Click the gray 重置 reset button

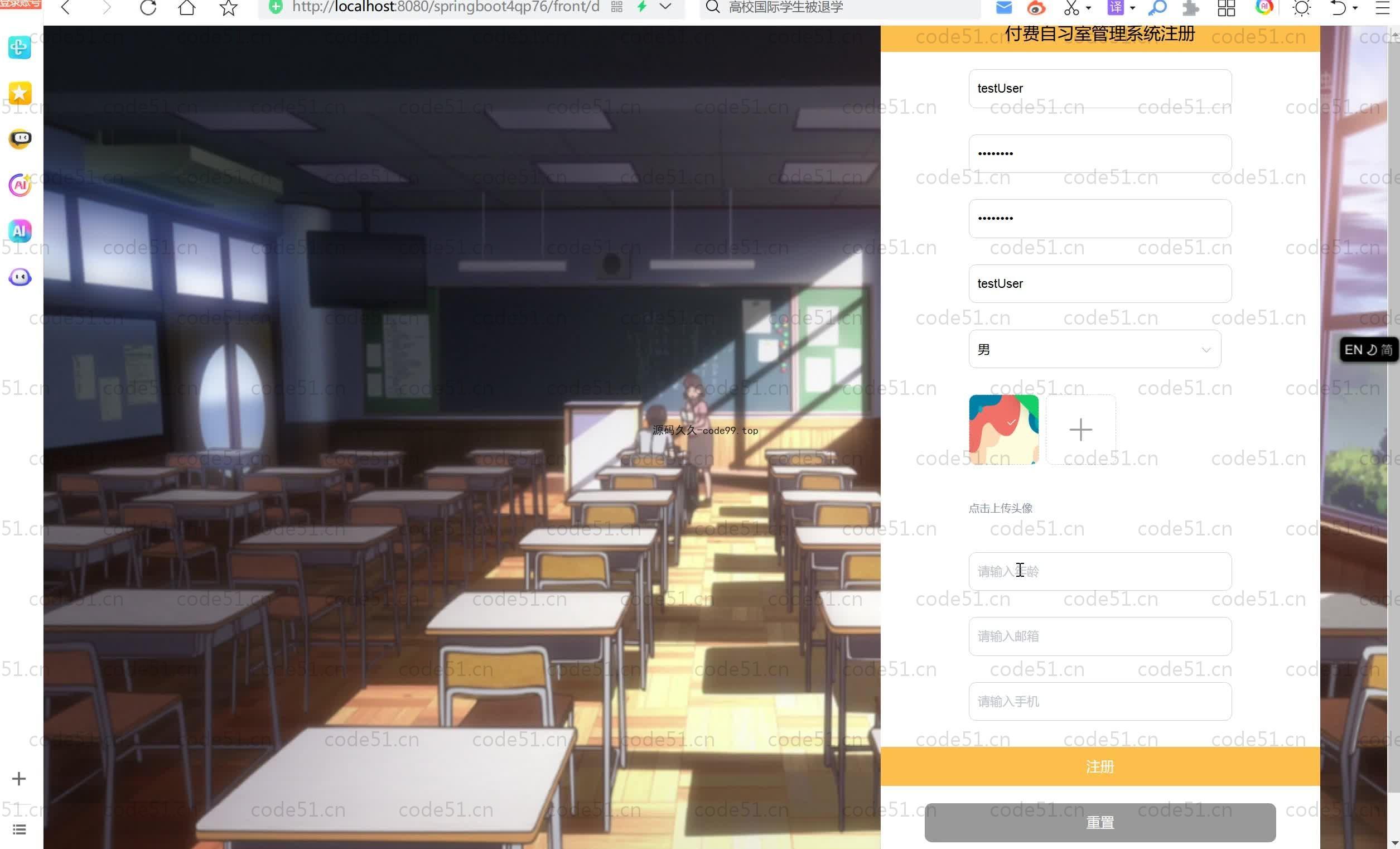point(1099,822)
